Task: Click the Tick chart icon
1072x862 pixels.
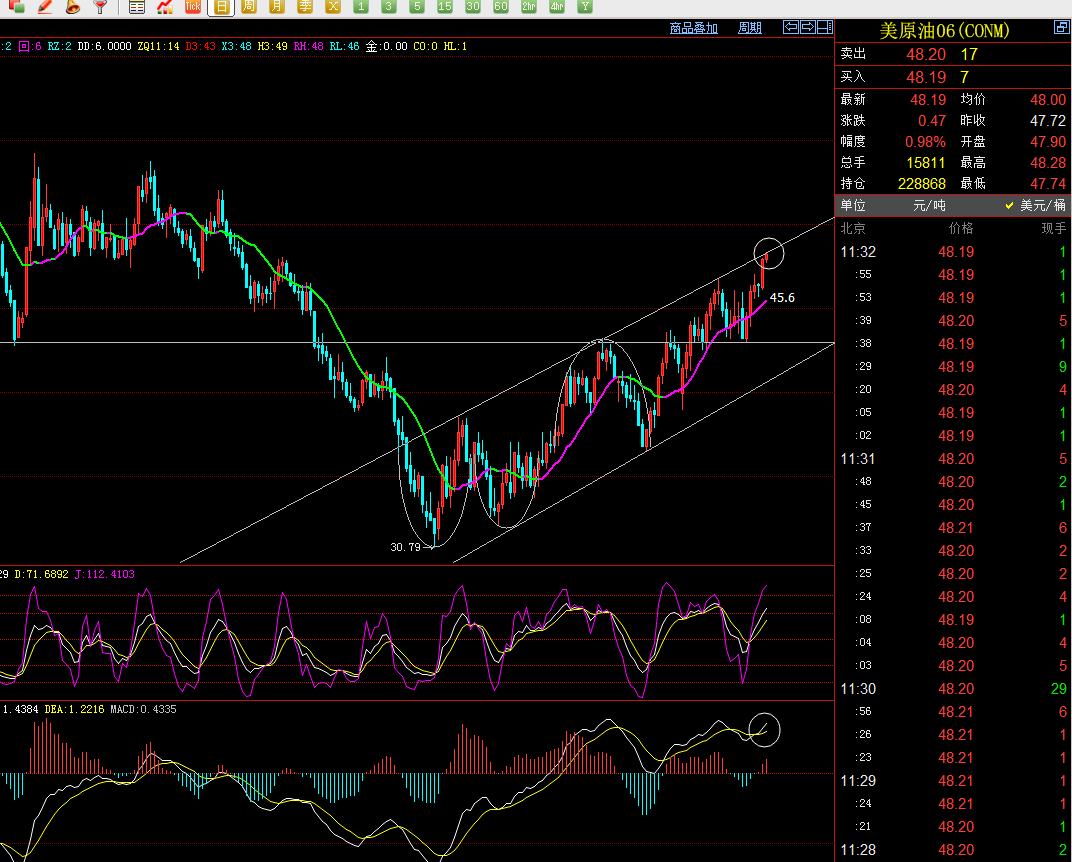Action: coord(193,6)
